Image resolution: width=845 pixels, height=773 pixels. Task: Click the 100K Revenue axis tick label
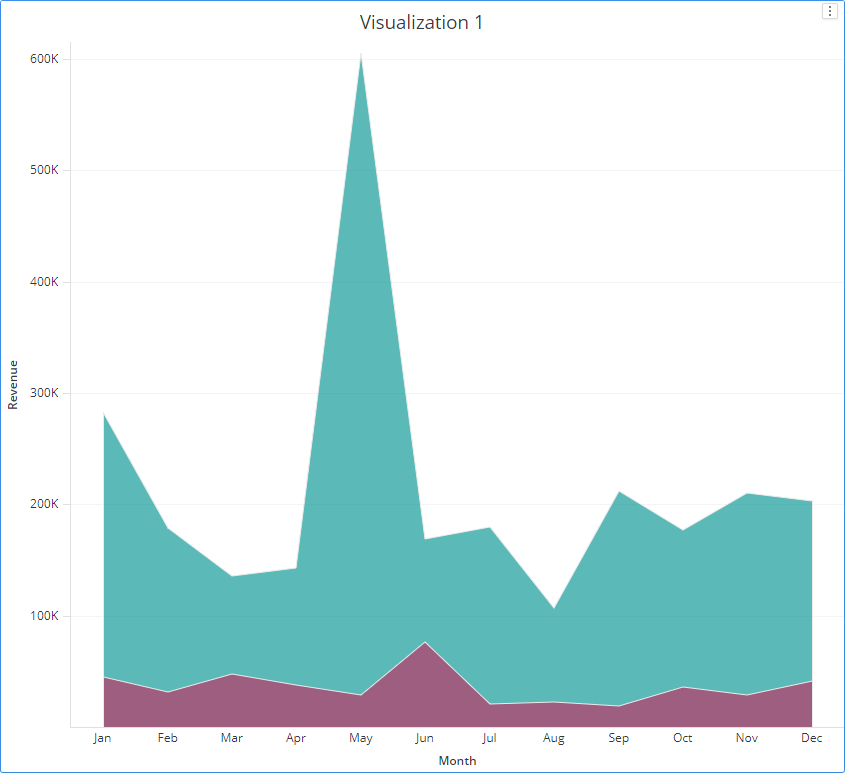tap(45, 616)
